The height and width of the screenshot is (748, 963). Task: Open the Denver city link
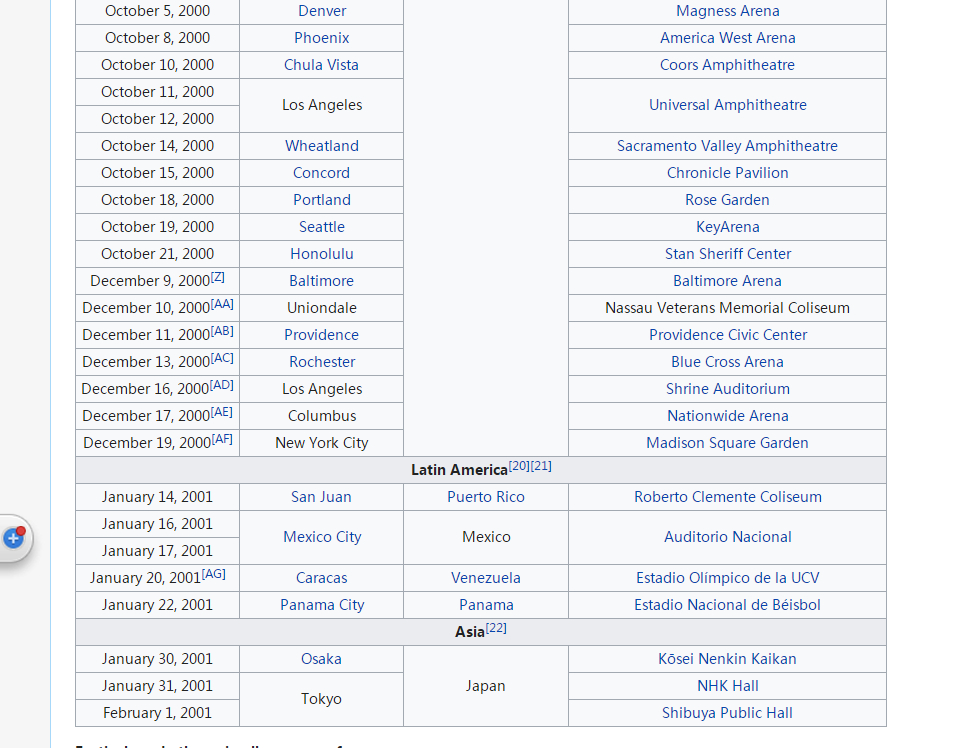click(x=322, y=11)
